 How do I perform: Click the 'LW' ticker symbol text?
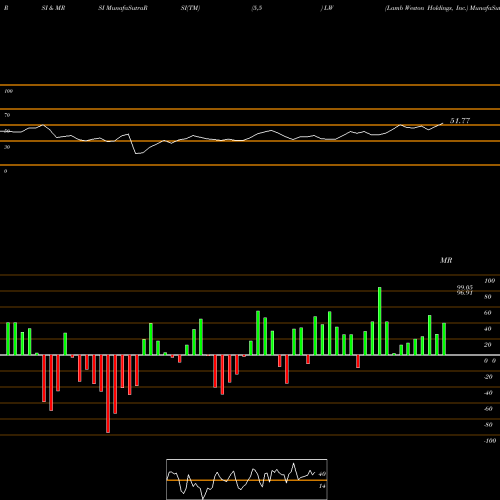pos(329,8)
